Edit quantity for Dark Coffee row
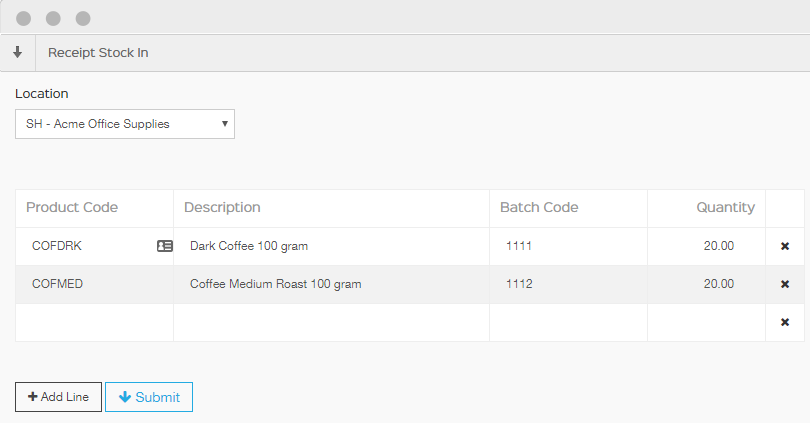 tap(706, 246)
